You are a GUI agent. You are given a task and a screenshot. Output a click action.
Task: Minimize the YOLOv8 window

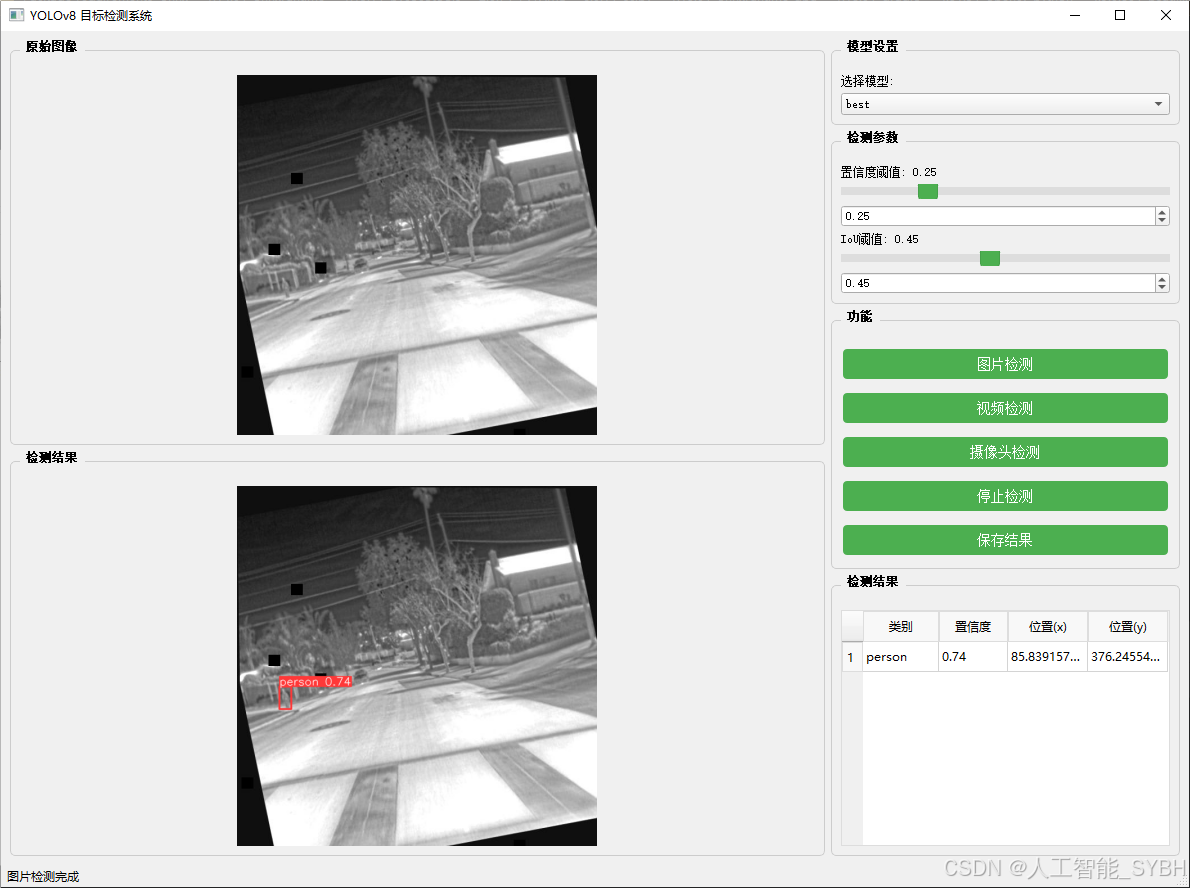pos(1075,15)
